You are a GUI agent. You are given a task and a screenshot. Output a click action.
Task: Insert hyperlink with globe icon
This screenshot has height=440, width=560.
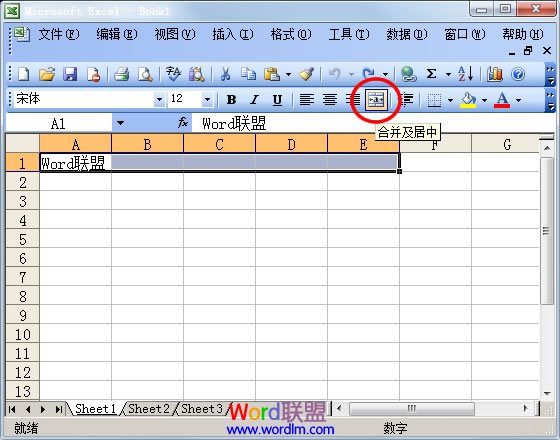coord(409,74)
